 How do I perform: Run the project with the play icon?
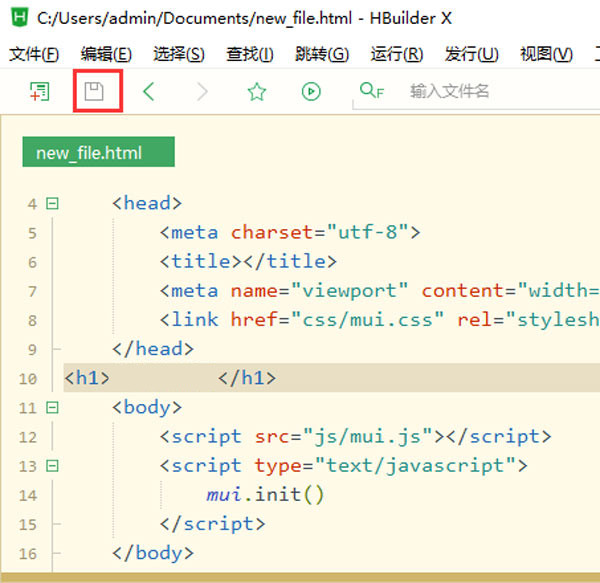click(x=311, y=91)
